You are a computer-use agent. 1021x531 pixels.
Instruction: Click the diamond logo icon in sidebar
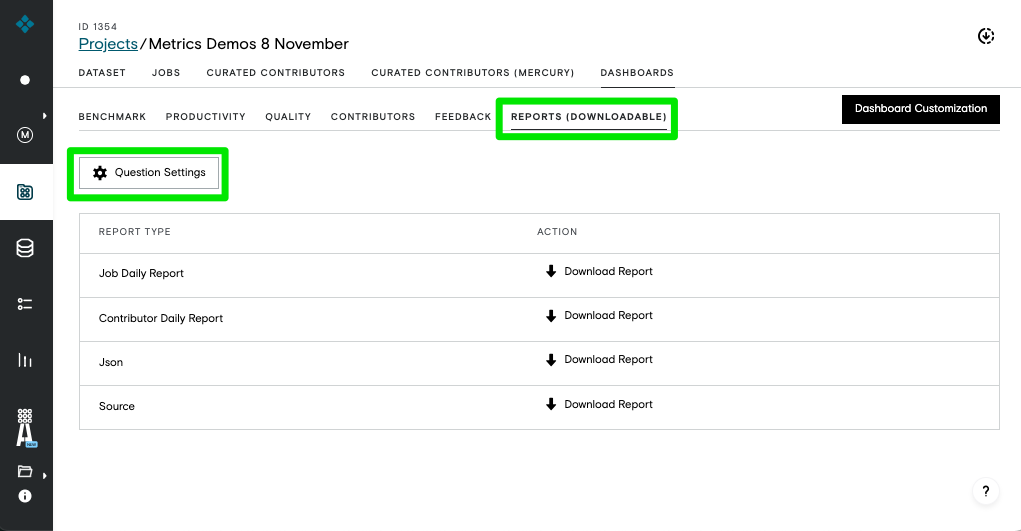25,24
